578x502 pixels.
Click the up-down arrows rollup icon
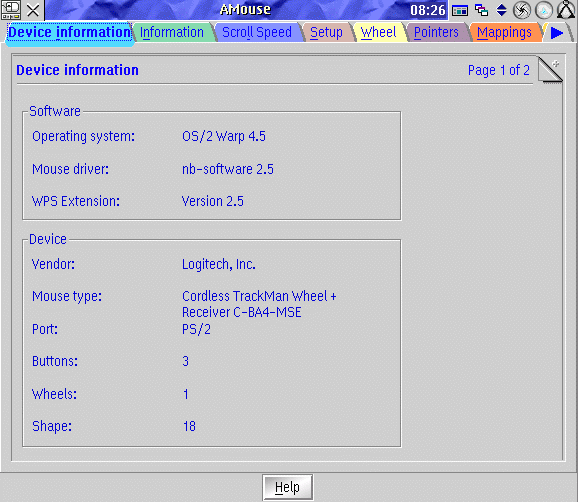click(501, 10)
